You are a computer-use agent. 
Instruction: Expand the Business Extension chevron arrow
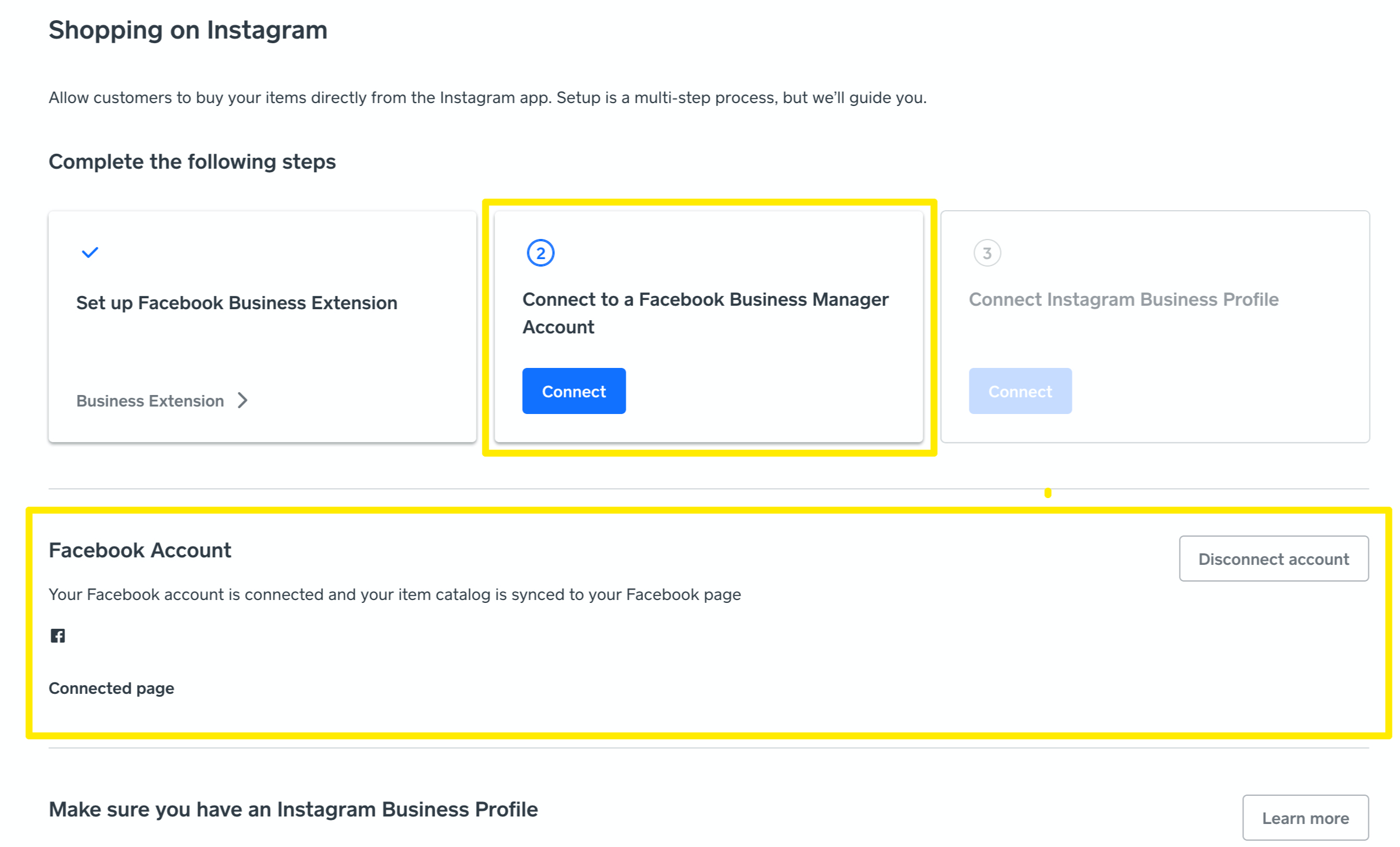[x=243, y=400]
